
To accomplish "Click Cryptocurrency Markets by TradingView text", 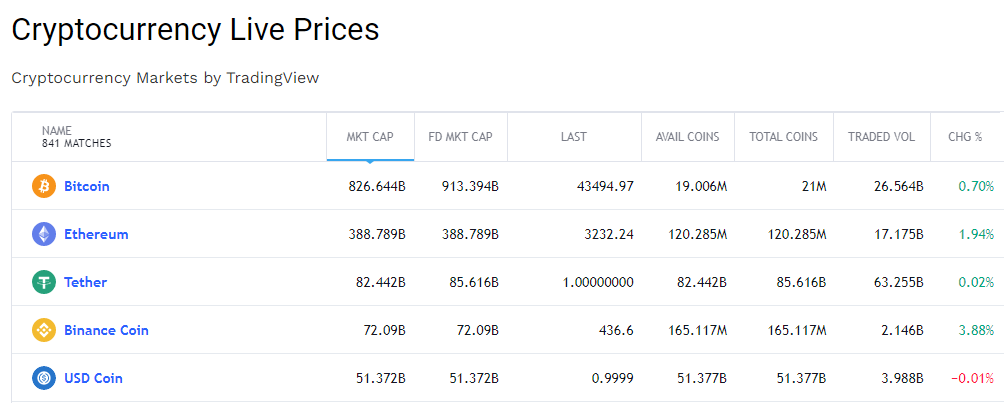I will pyautogui.click(x=165, y=78).
